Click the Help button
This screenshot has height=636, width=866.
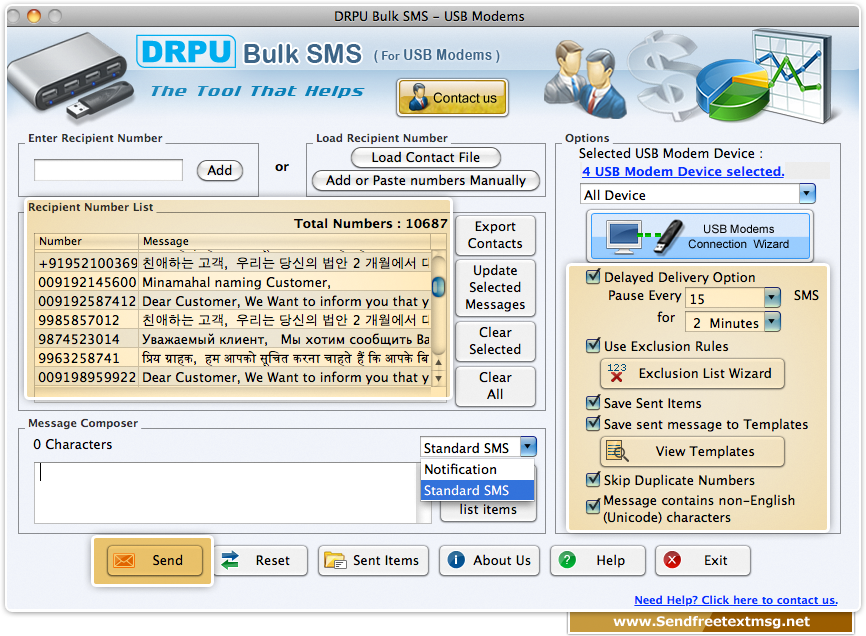tap(598, 560)
